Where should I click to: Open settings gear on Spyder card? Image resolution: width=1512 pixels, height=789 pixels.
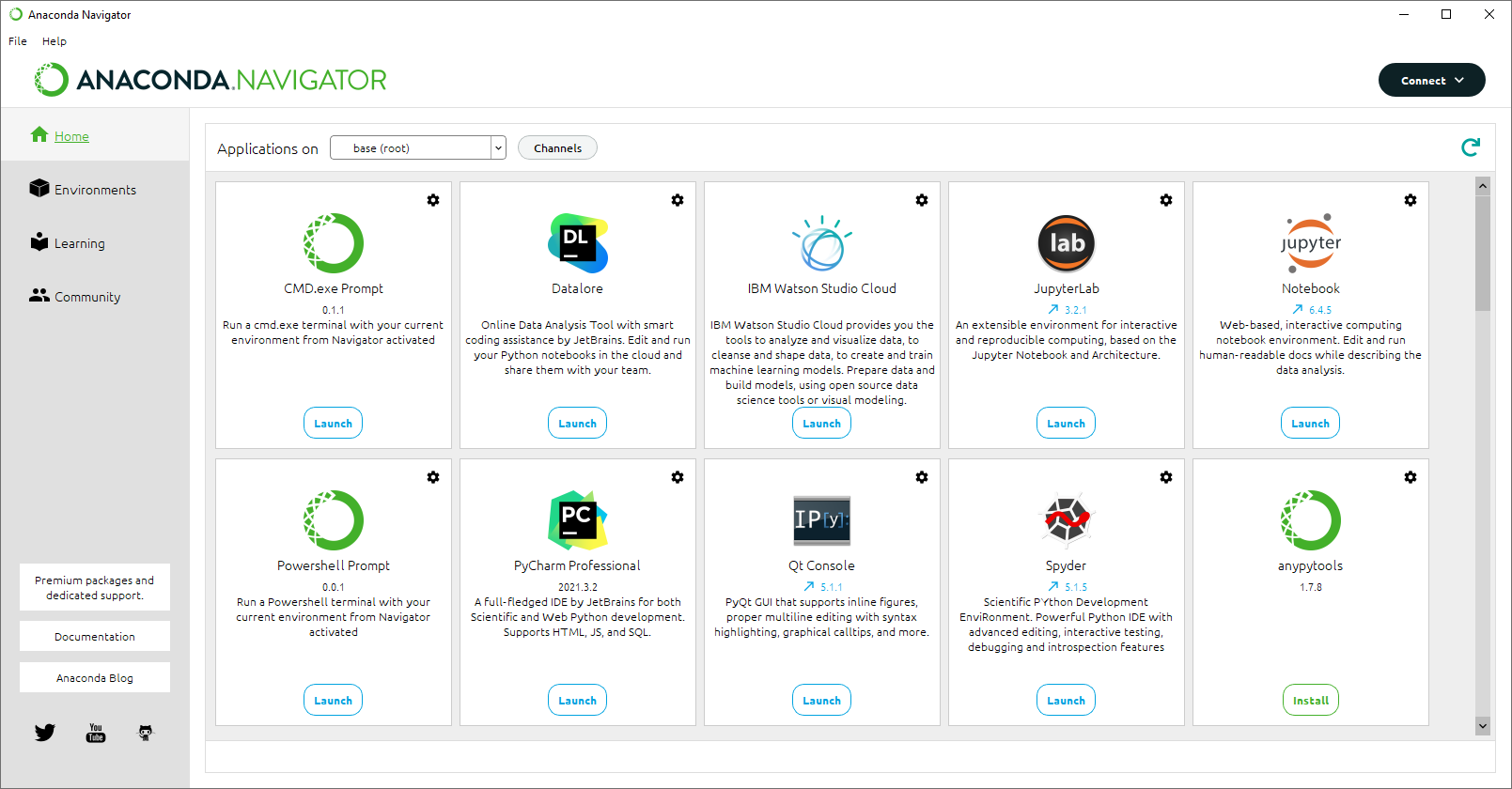coord(1166,477)
